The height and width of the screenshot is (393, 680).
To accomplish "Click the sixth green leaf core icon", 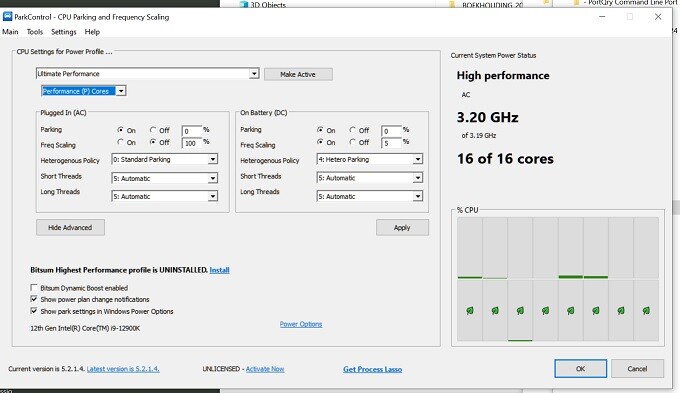I will (596, 311).
